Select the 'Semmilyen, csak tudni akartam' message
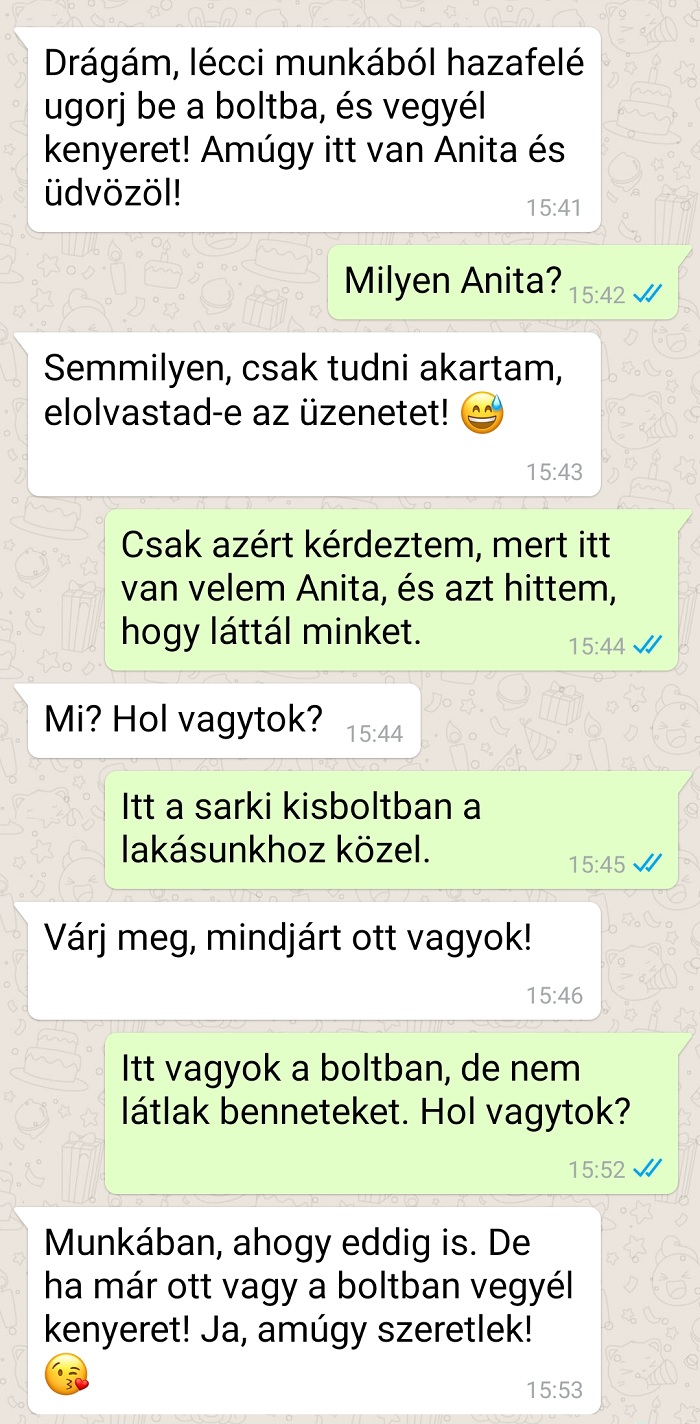The width and height of the screenshot is (700, 1424). point(314,415)
